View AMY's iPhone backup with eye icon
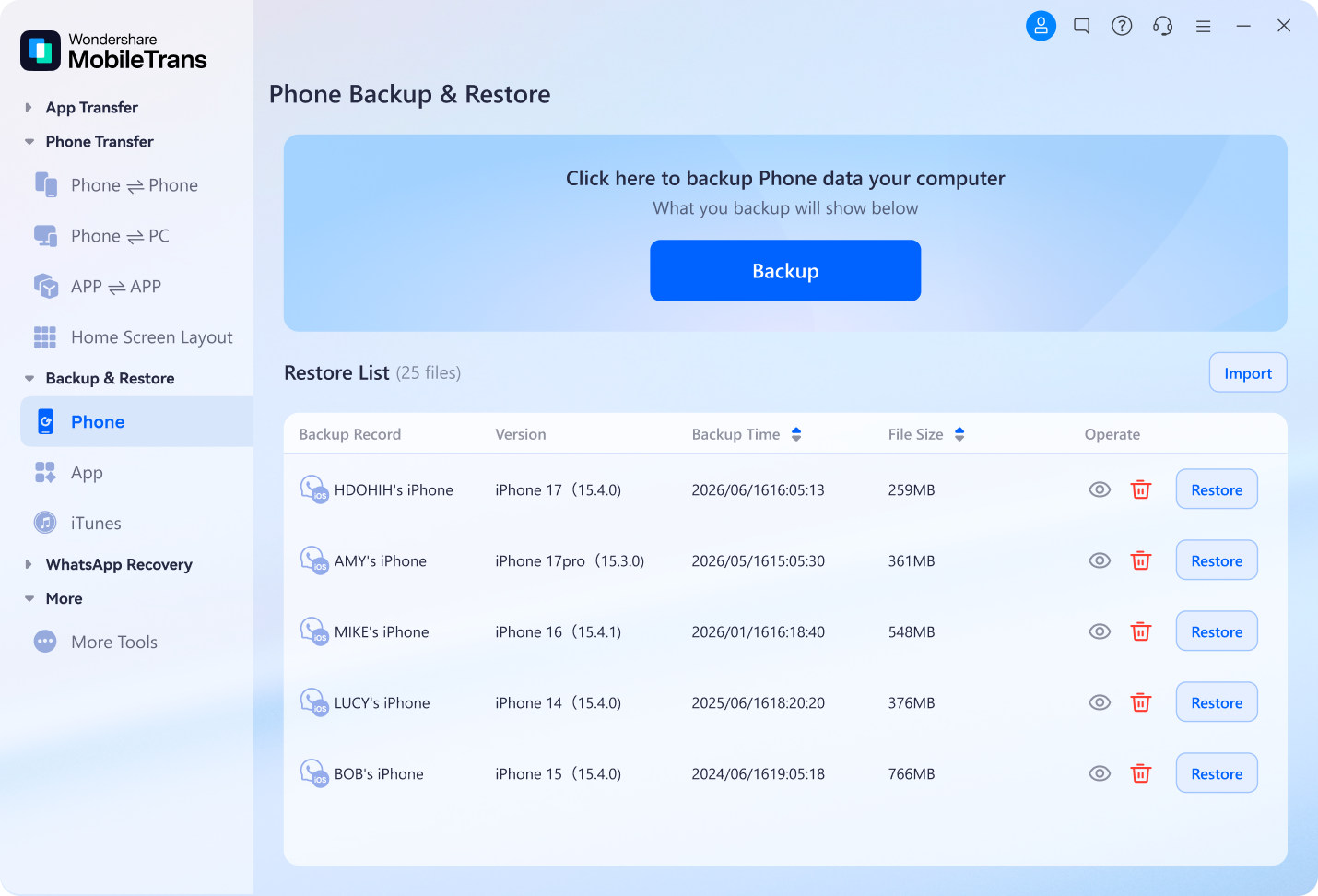Viewport: 1318px width, 896px height. tap(1100, 560)
